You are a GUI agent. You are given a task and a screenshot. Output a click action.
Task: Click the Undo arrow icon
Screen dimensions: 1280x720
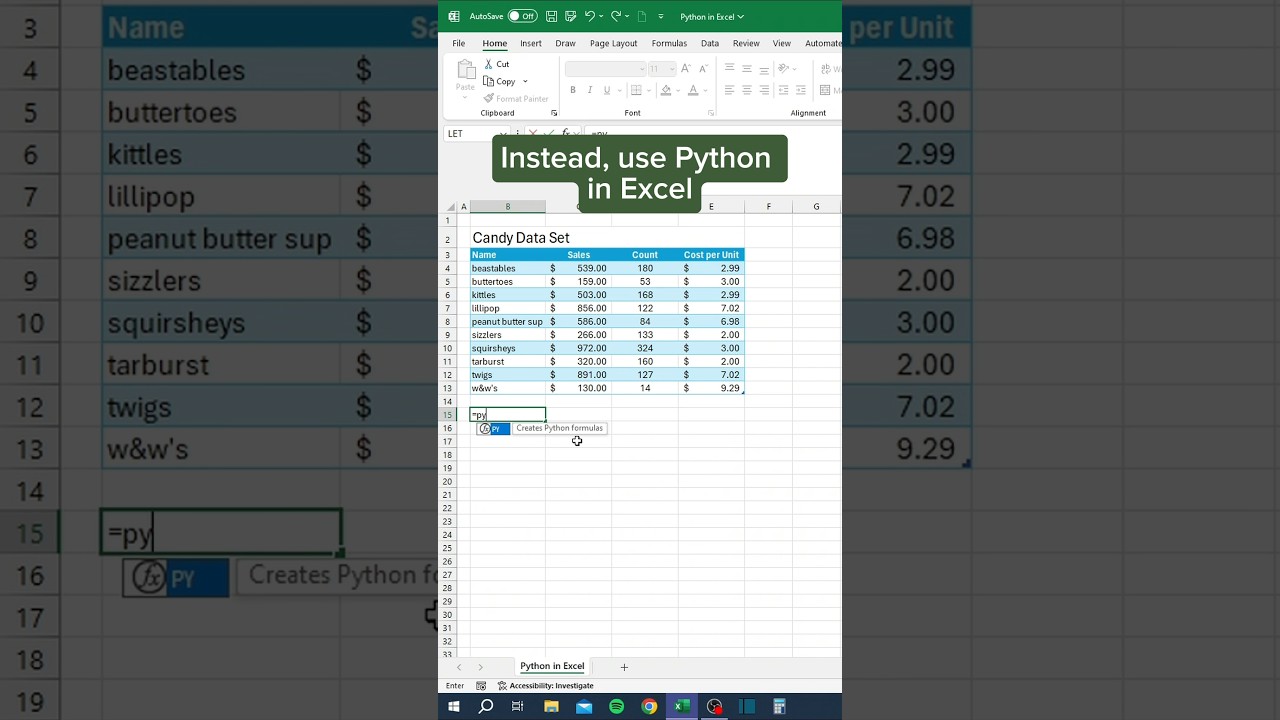(590, 16)
